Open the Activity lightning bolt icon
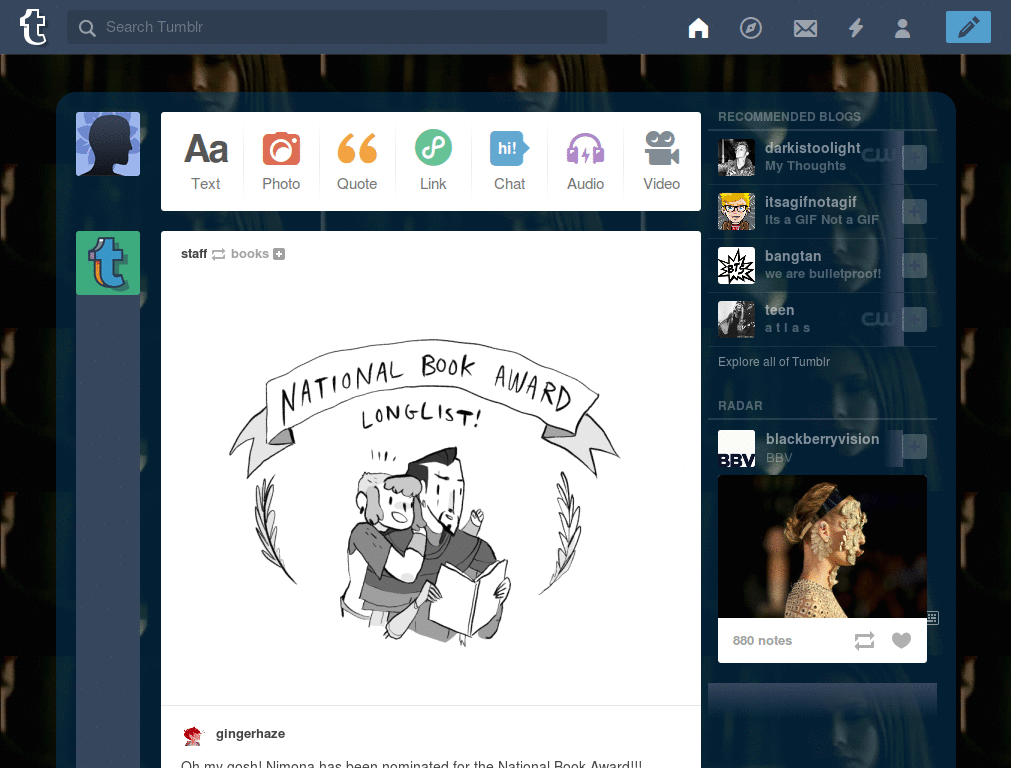1024x768 pixels. click(856, 27)
